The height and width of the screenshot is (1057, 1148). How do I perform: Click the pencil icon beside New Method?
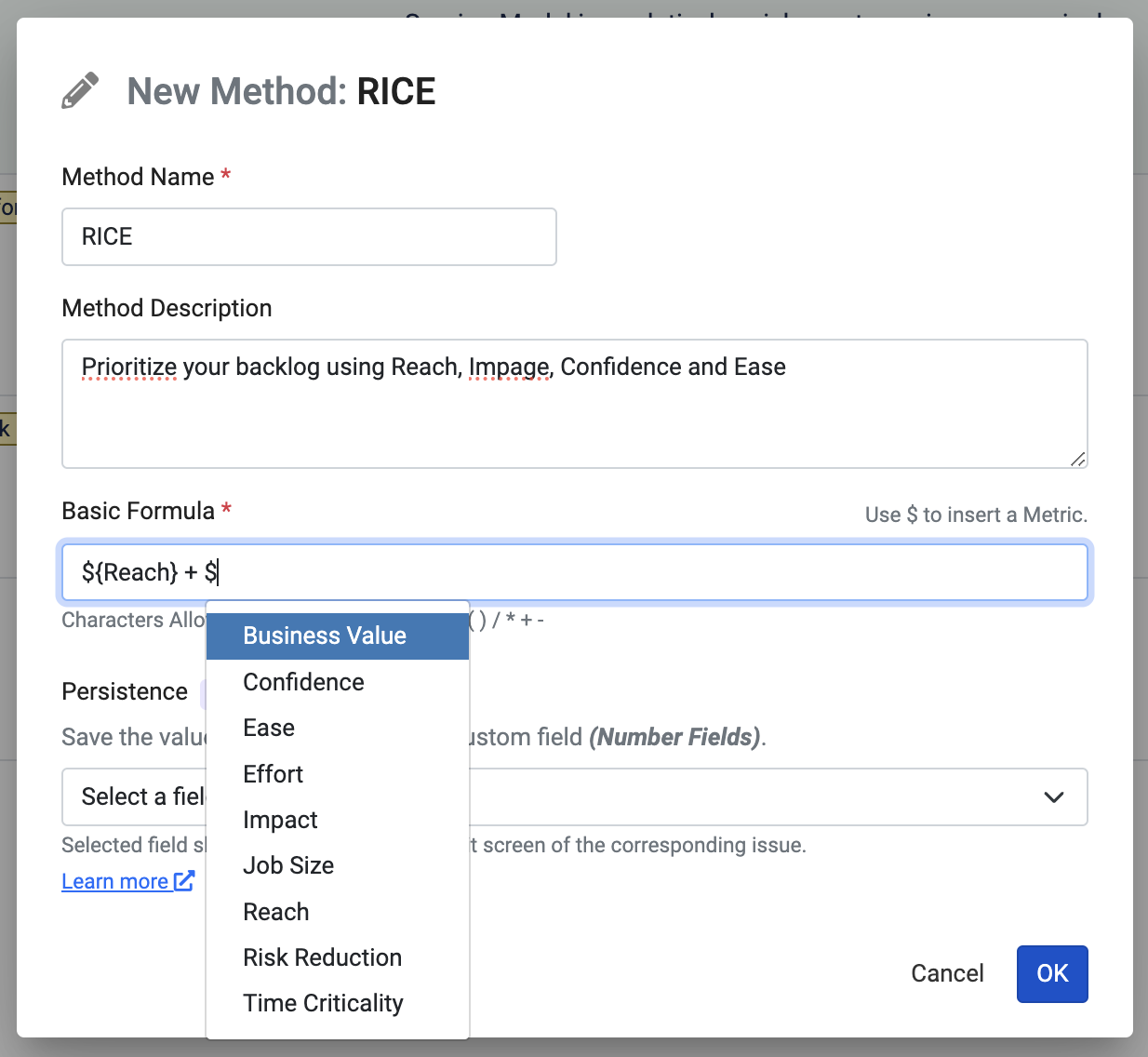(x=80, y=91)
